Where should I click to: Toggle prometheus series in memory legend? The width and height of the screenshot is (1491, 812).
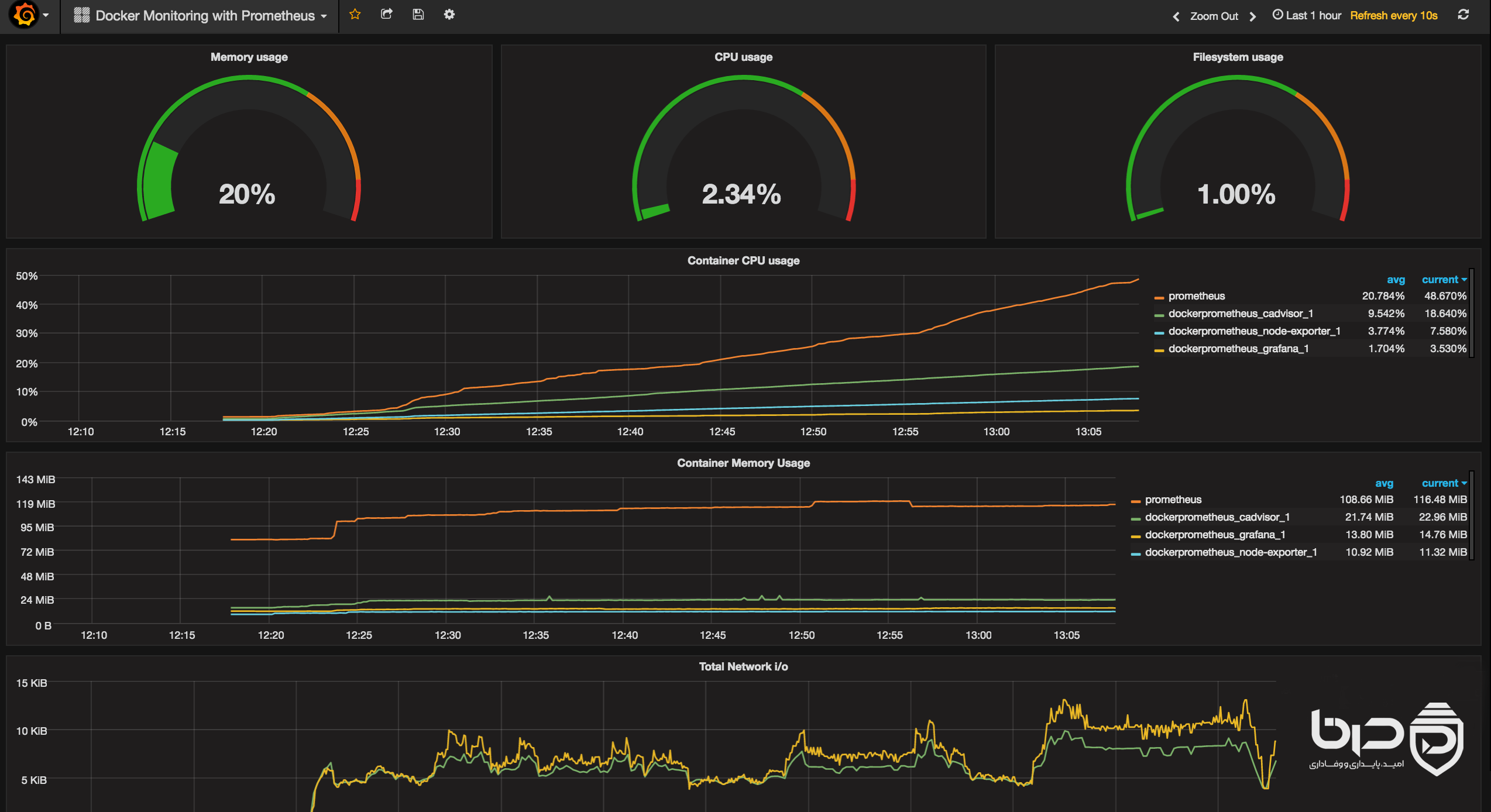pyautogui.click(x=1173, y=500)
